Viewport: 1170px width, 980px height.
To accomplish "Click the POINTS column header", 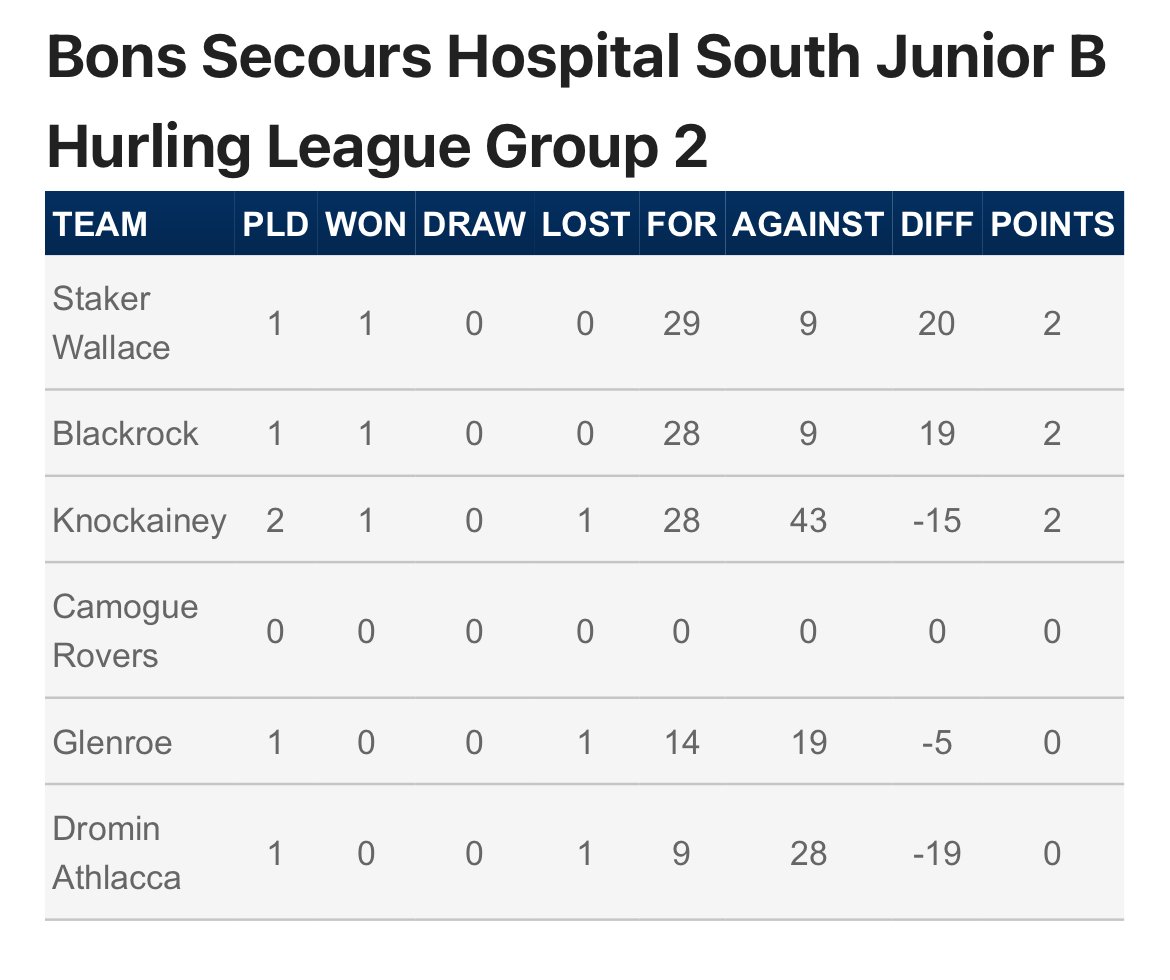I will 1052,225.
